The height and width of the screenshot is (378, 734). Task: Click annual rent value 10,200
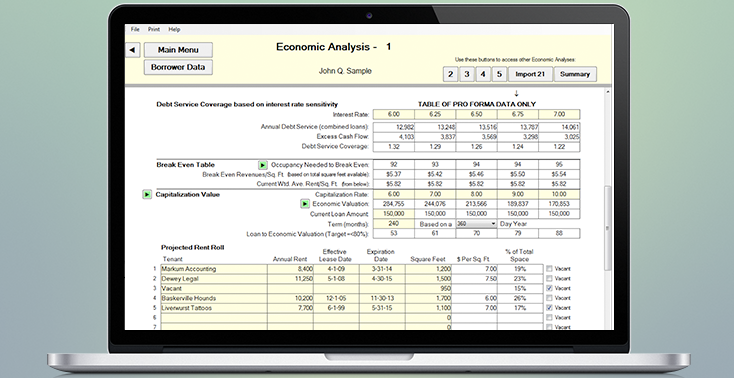tap(290, 298)
